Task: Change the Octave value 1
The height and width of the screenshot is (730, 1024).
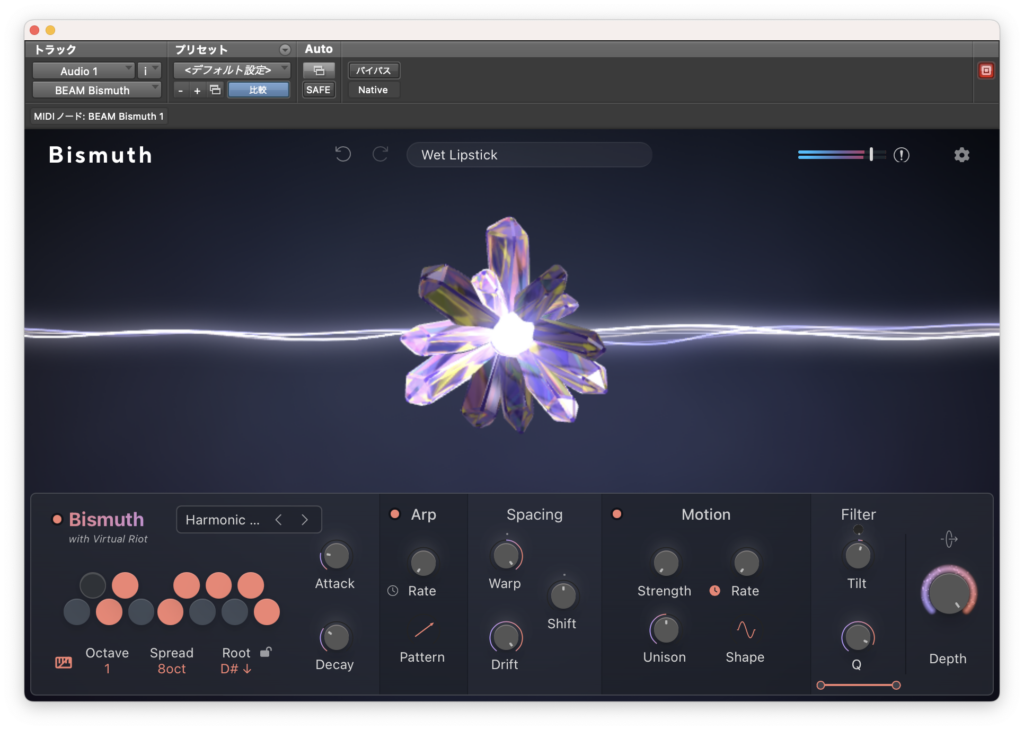Action: (107, 669)
